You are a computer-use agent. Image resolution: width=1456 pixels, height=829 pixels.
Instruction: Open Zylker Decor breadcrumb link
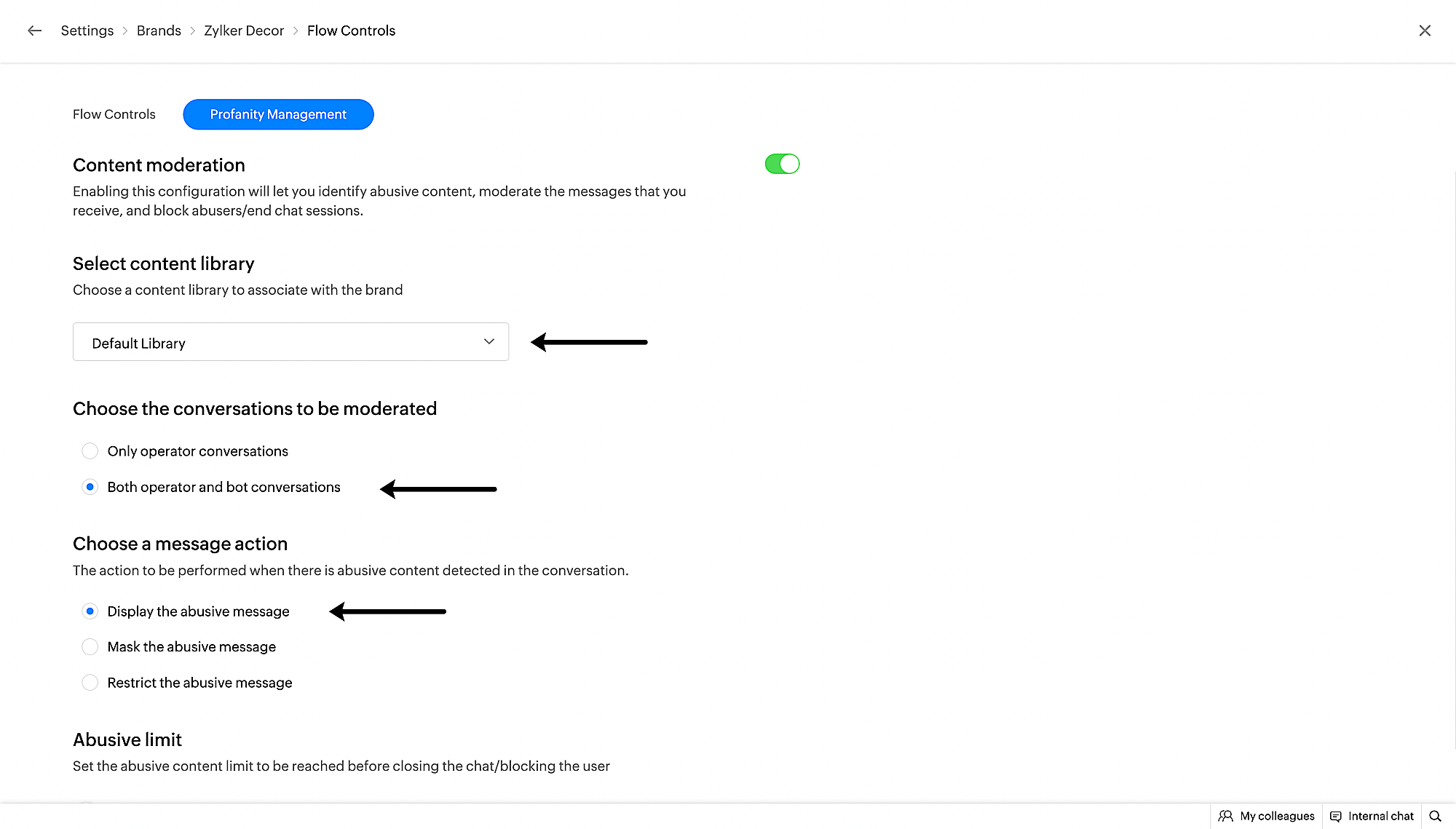(244, 31)
